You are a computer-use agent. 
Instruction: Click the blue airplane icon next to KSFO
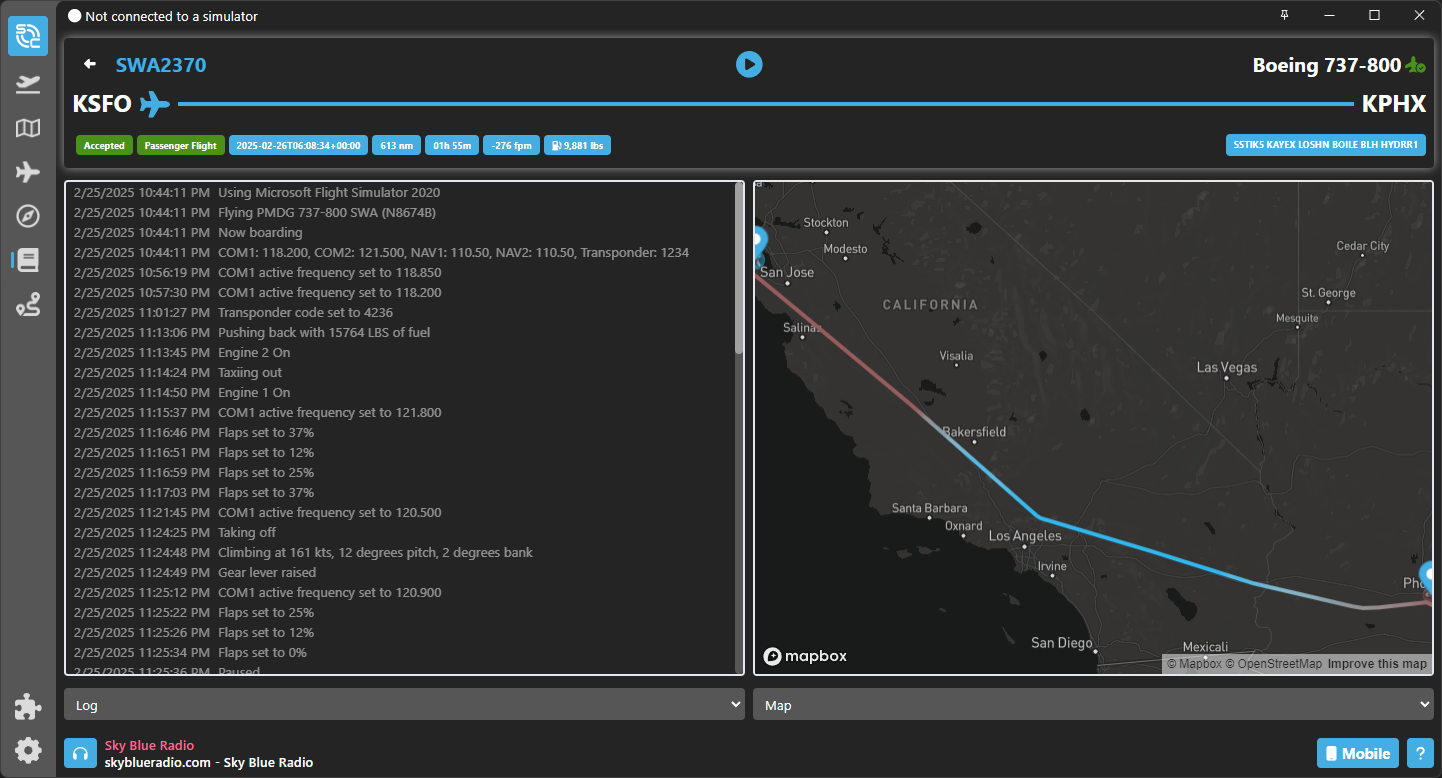click(x=154, y=104)
